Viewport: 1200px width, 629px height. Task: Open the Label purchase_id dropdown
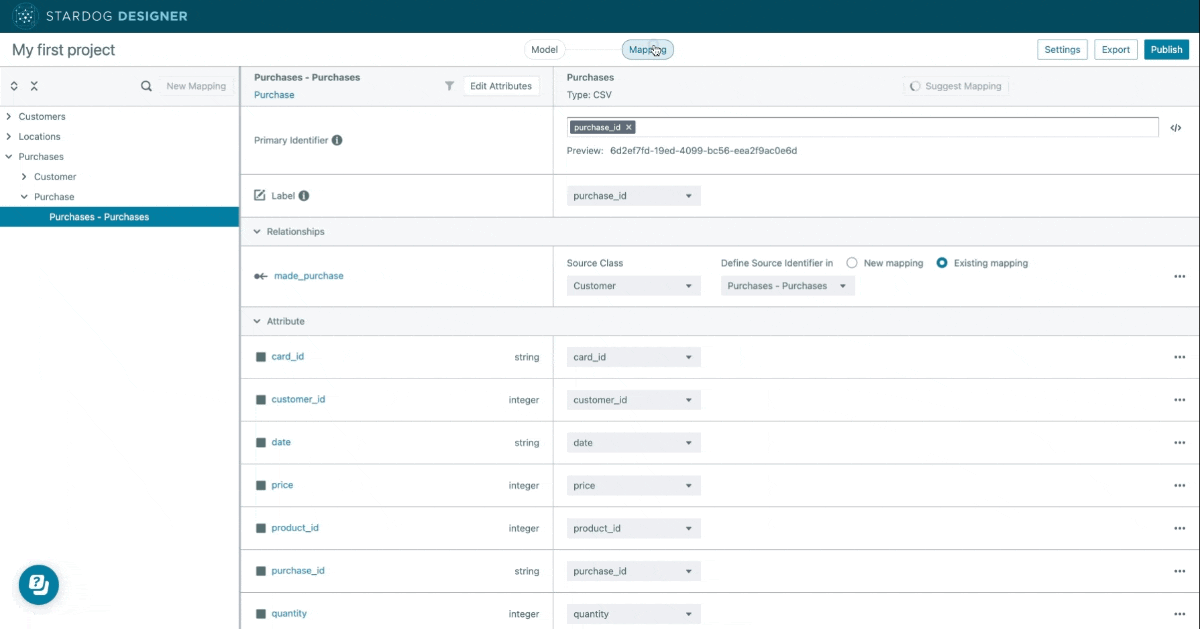(633, 196)
